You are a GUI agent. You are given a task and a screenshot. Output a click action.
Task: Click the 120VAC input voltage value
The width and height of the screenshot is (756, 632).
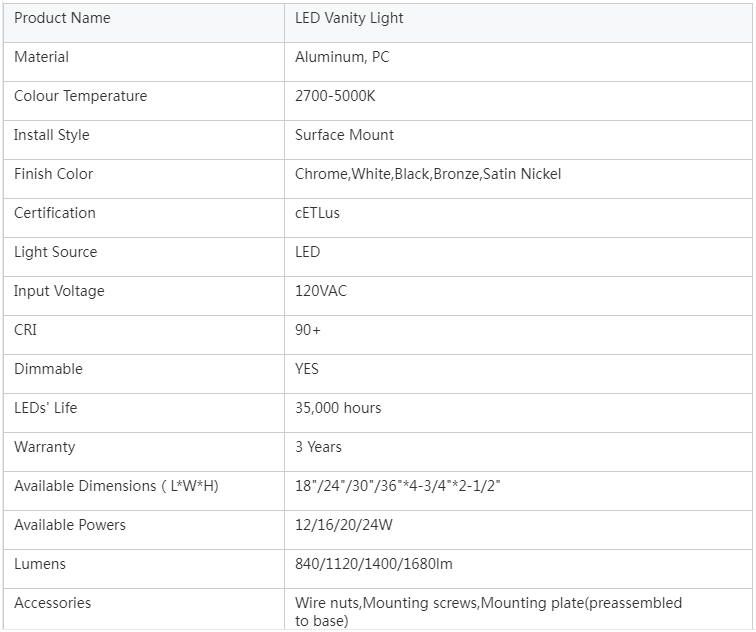tap(321, 291)
